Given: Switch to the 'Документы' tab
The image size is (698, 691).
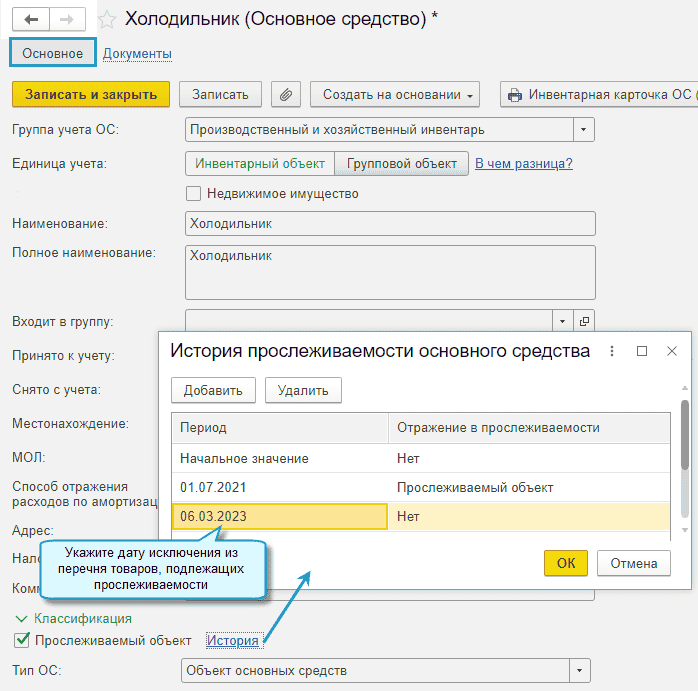Looking at the screenshot, I should 137,53.
